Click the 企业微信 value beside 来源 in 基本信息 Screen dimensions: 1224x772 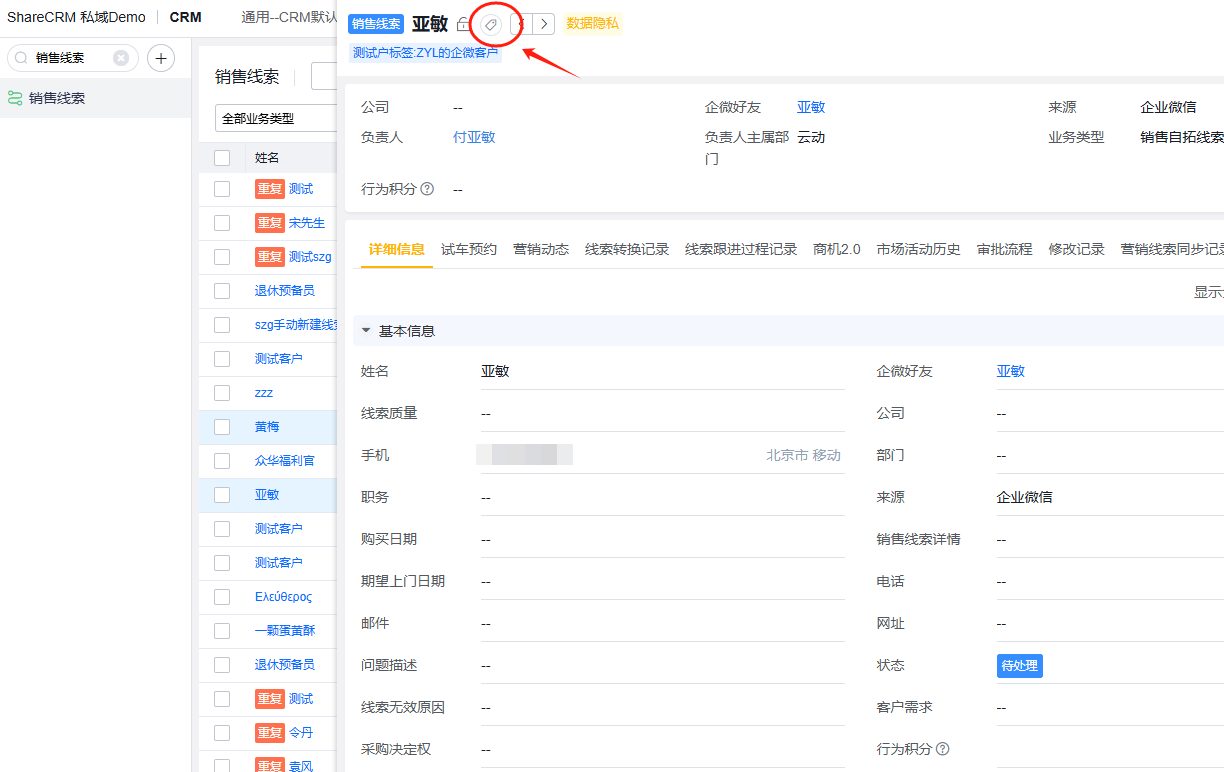pyautogui.click(x=1025, y=497)
